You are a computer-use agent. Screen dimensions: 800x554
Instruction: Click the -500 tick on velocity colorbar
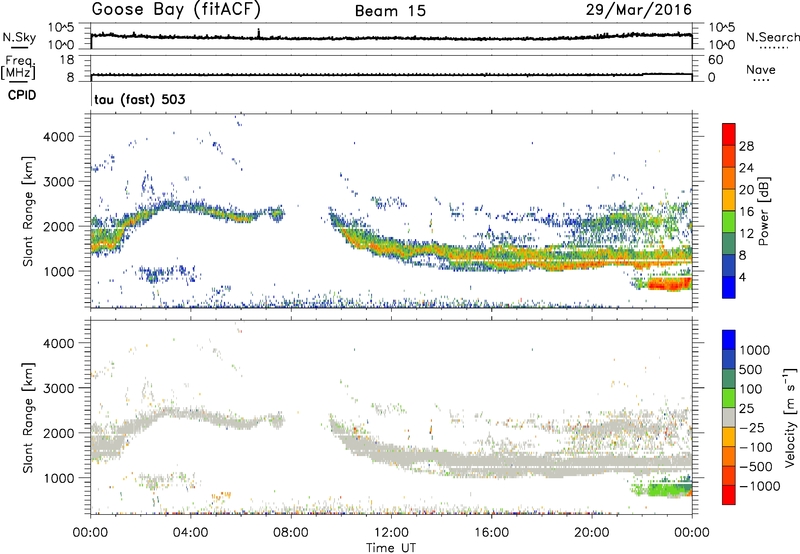755,466
